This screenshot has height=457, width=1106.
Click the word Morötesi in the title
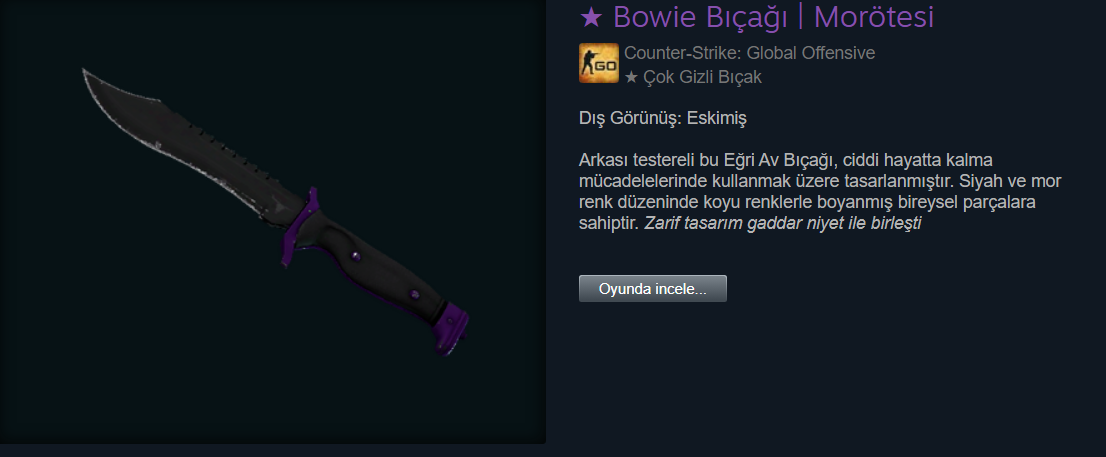[x=874, y=18]
